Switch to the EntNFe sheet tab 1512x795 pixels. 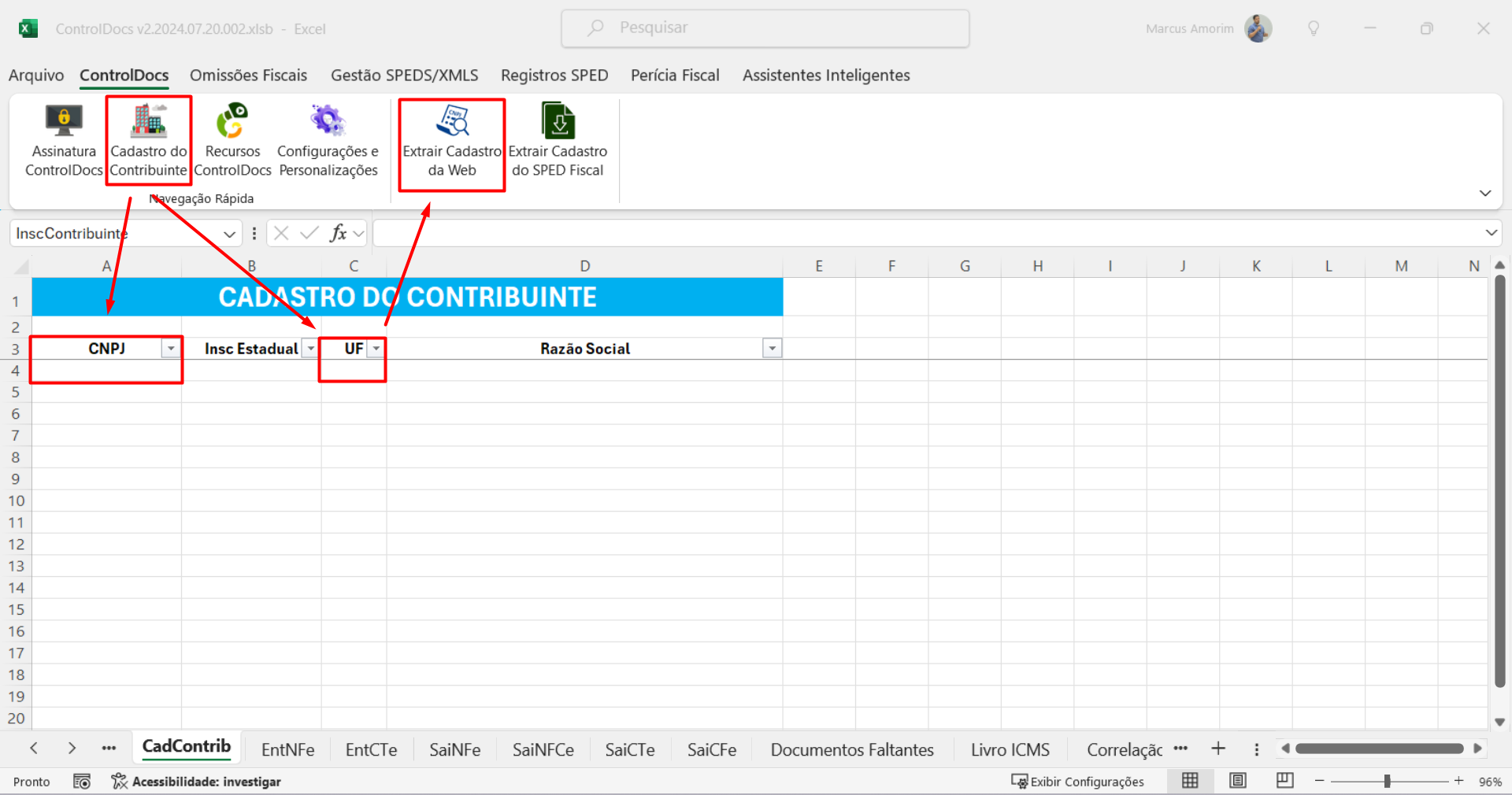pos(287,750)
